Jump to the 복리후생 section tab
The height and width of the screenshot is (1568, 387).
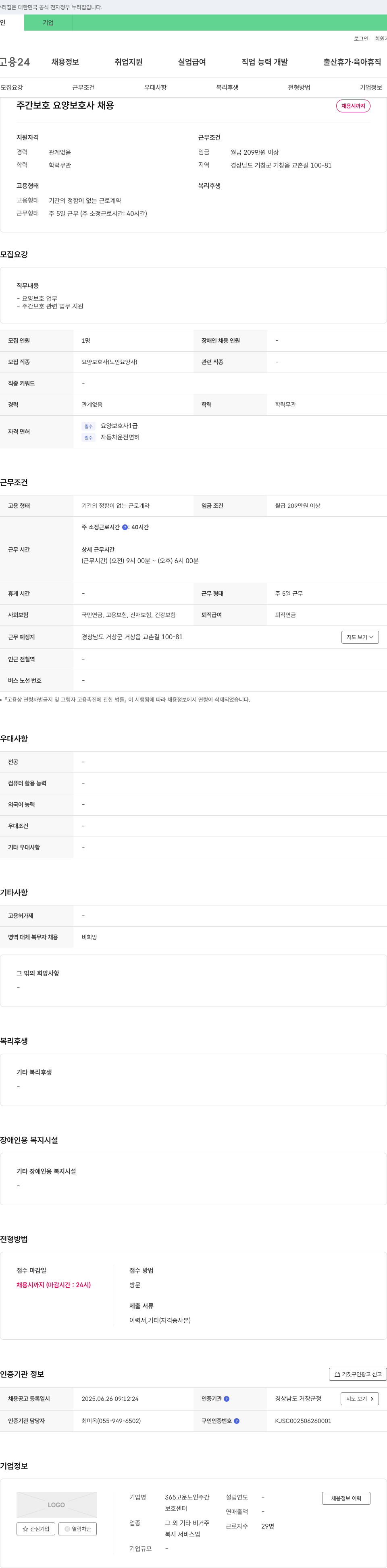click(x=227, y=88)
